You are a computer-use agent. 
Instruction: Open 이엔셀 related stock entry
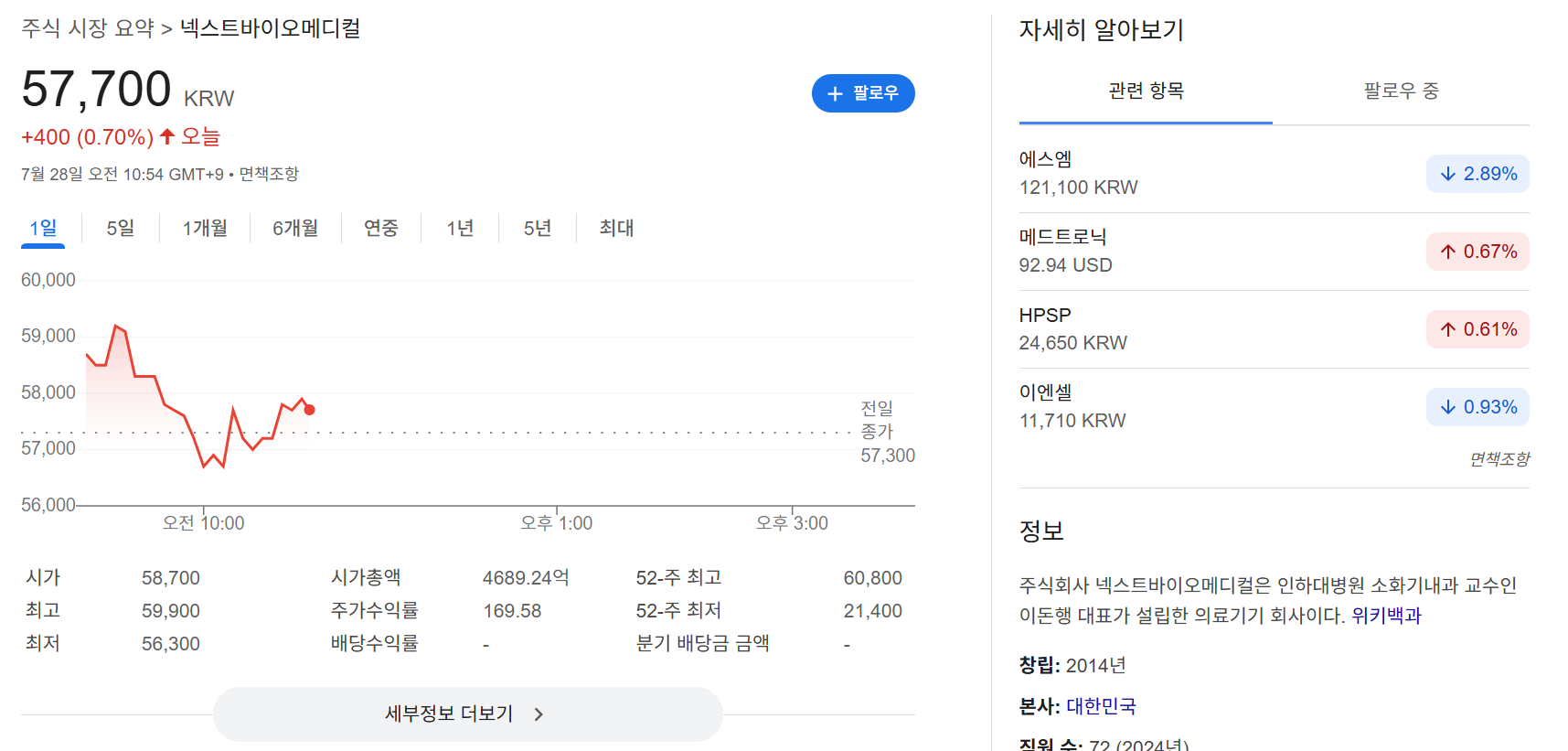(x=1275, y=407)
